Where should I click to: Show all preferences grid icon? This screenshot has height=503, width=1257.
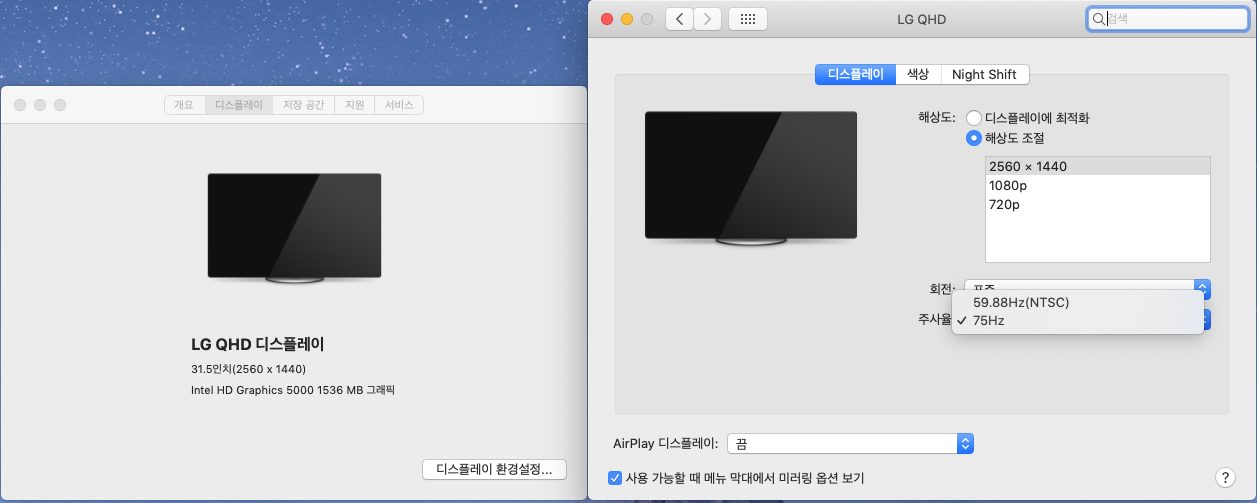pos(747,18)
